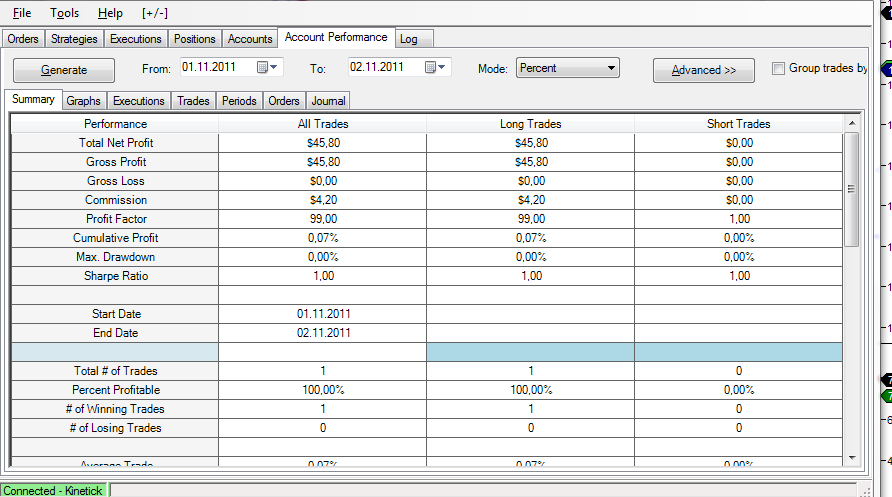Click the vertical scrollbar thumb of table
The image size is (892, 497).
point(852,189)
